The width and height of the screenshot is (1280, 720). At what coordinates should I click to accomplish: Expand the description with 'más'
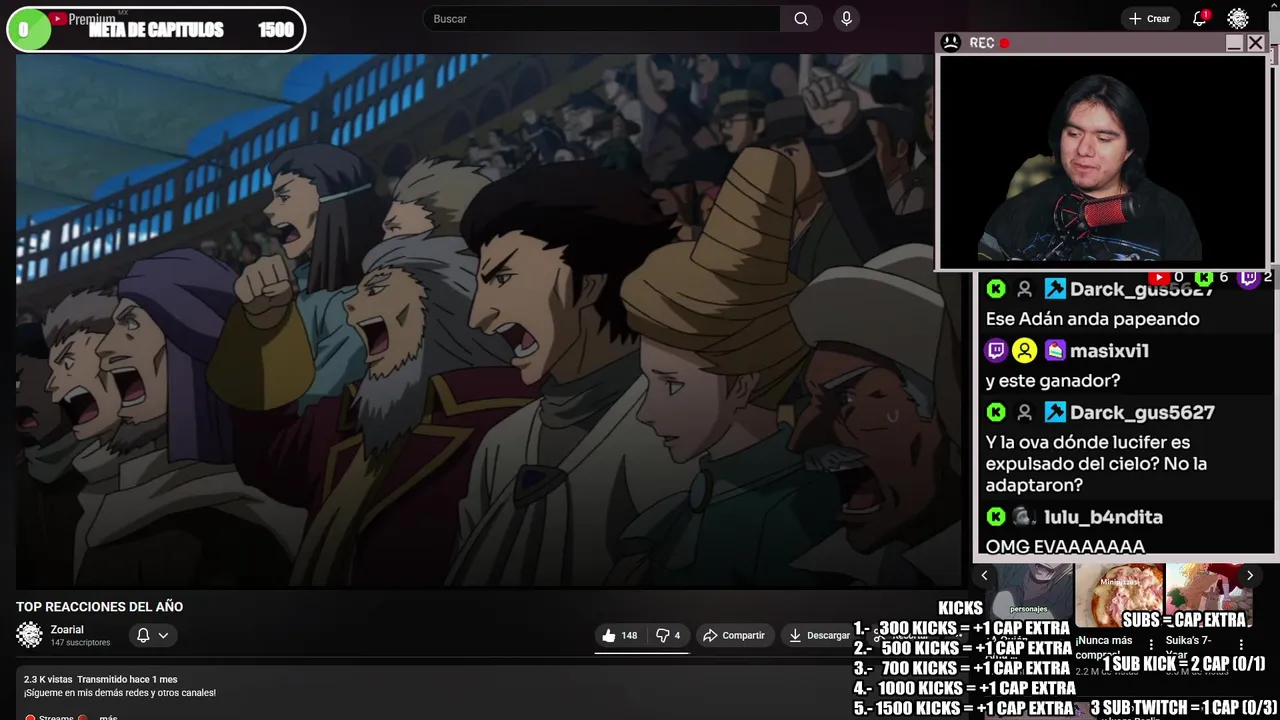click(108, 716)
